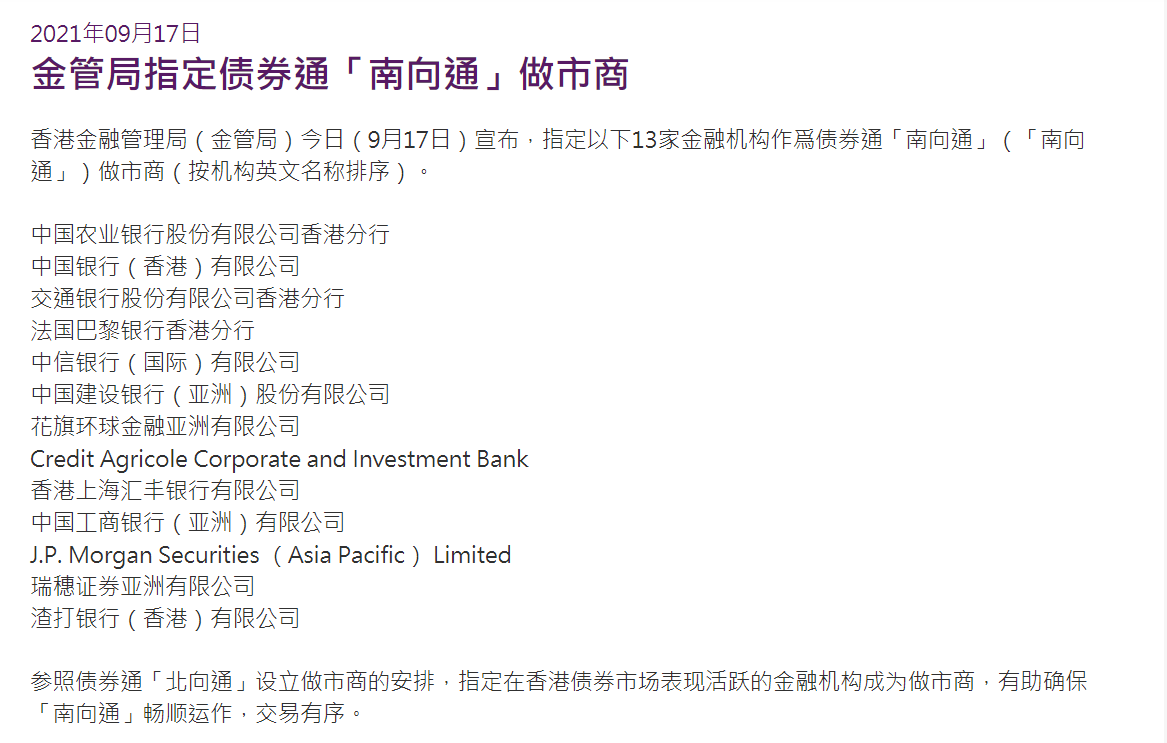Click 中国工商银行（亚洲）有限公司
The width and height of the screenshot is (1167, 743).
(x=188, y=523)
